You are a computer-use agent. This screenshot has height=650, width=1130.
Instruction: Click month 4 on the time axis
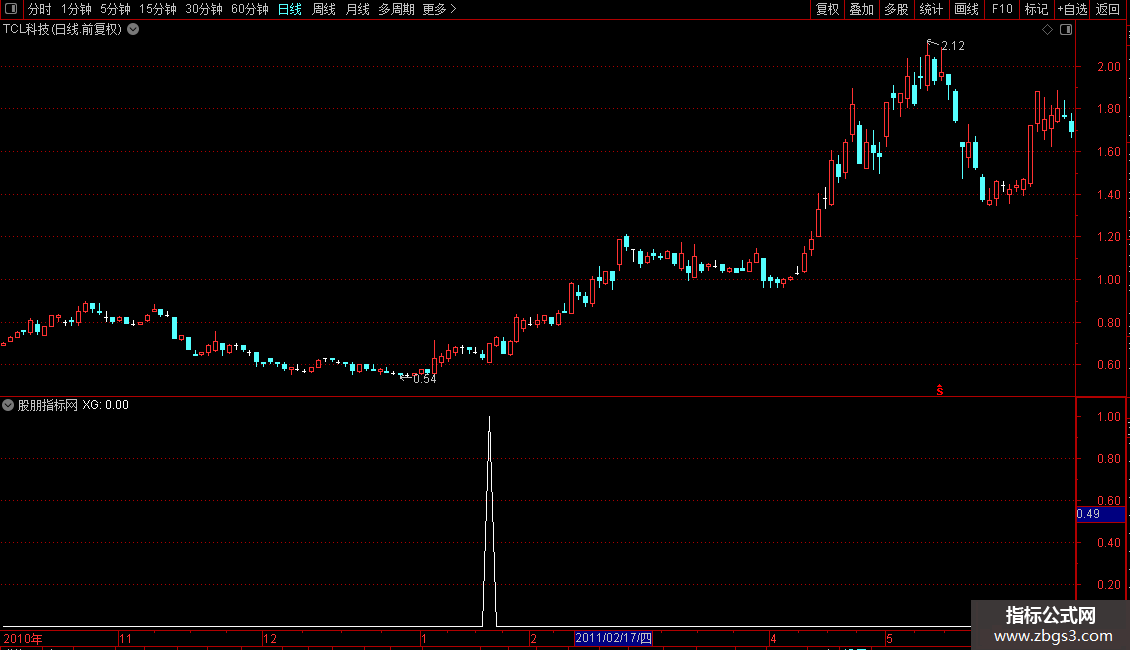(773, 638)
